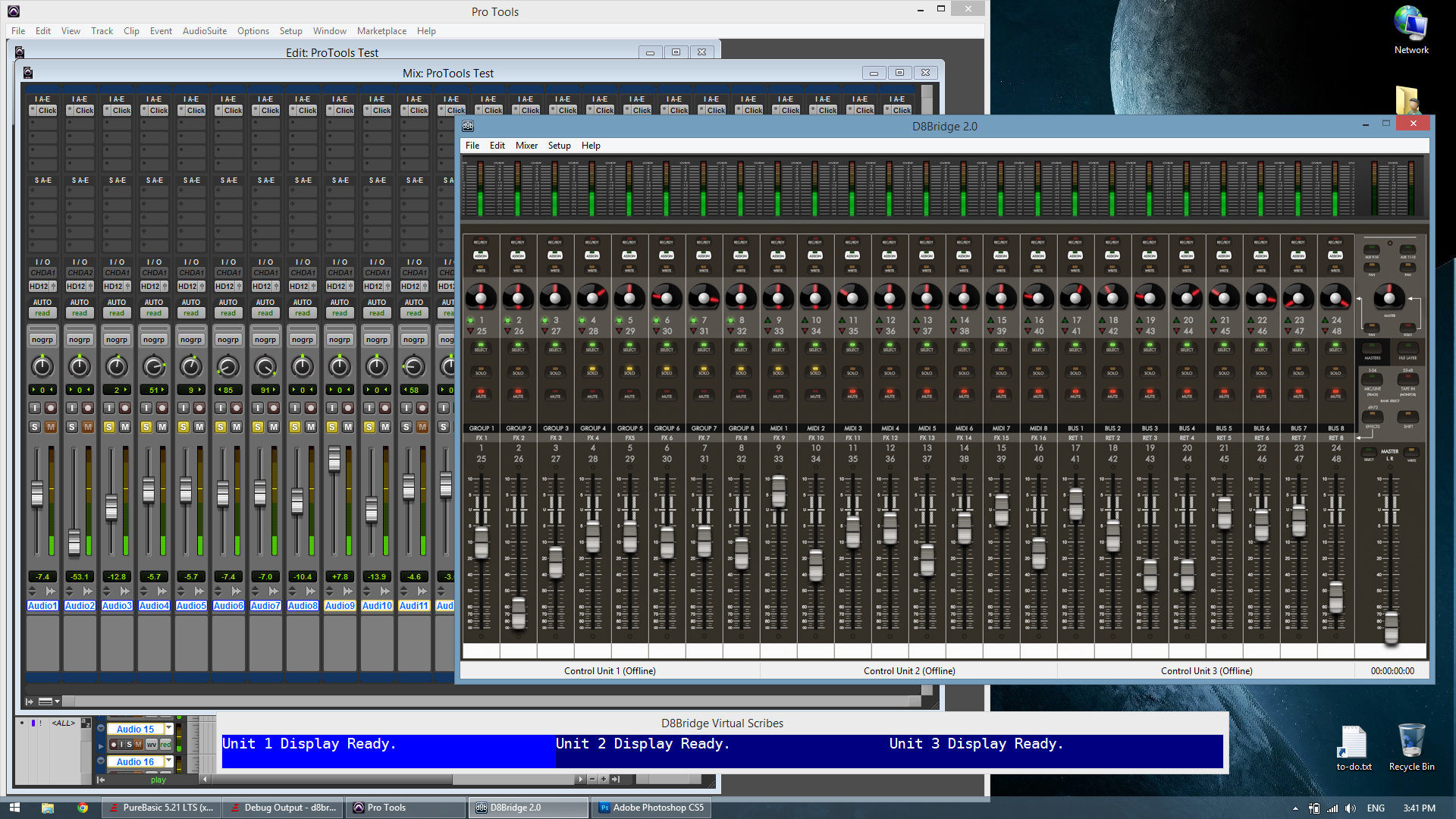The width and height of the screenshot is (1456, 819).
Task: Click the Audio1 volume readout -7.4
Action: pos(42,577)
